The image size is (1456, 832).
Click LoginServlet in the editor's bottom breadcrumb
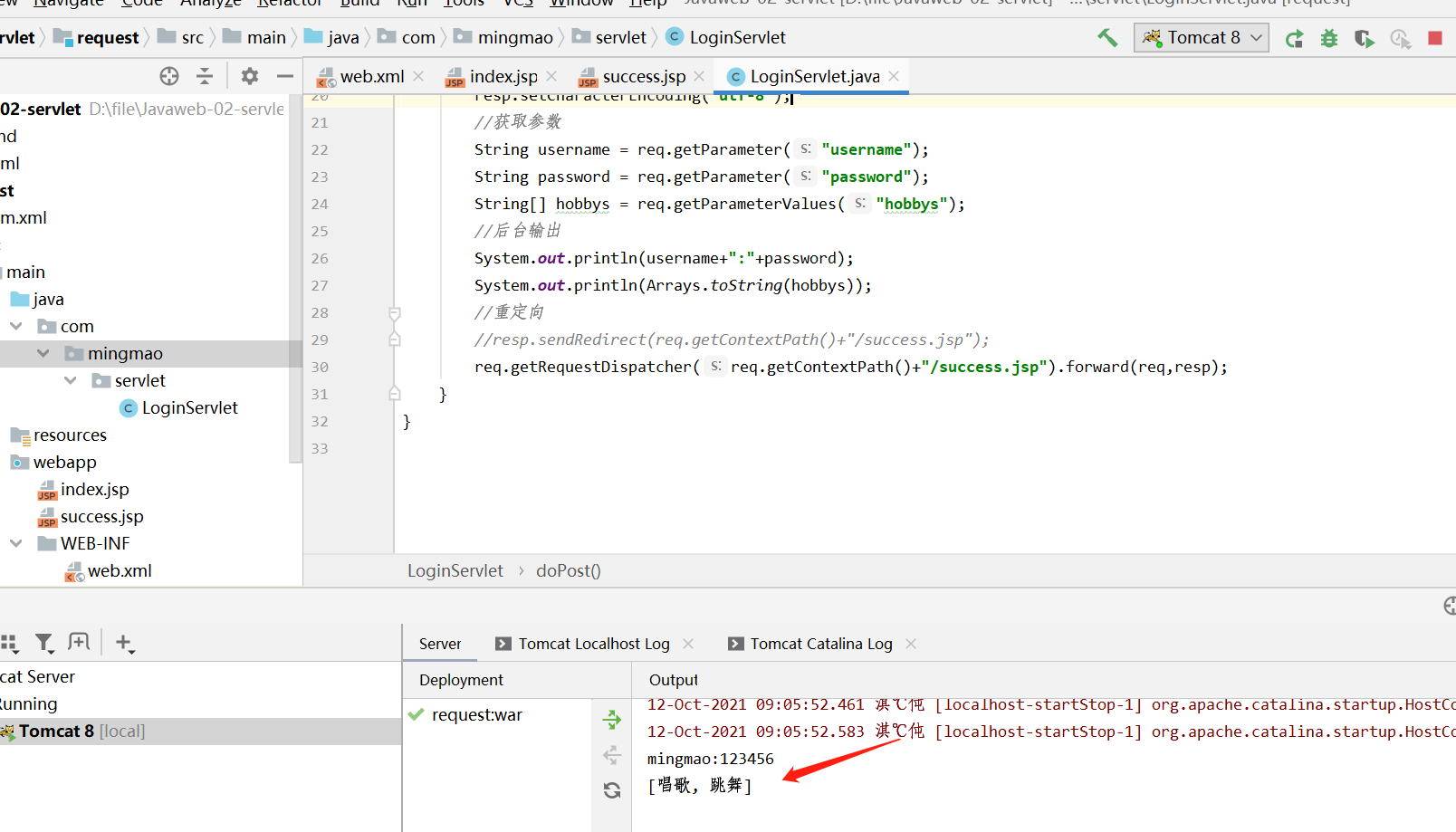pos(455,571)
